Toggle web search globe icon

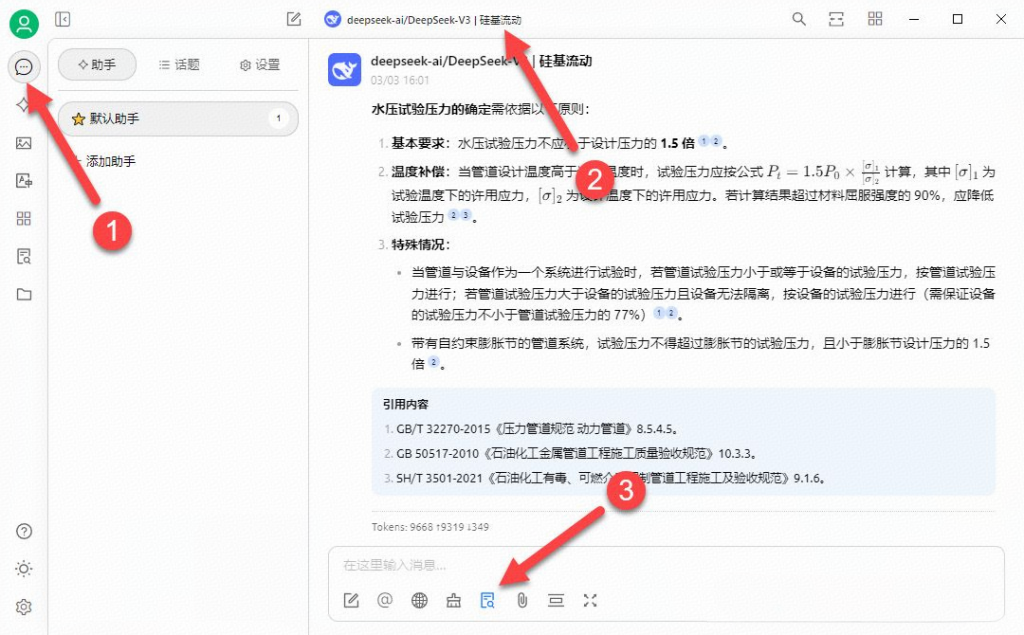(x=419, y=600)
